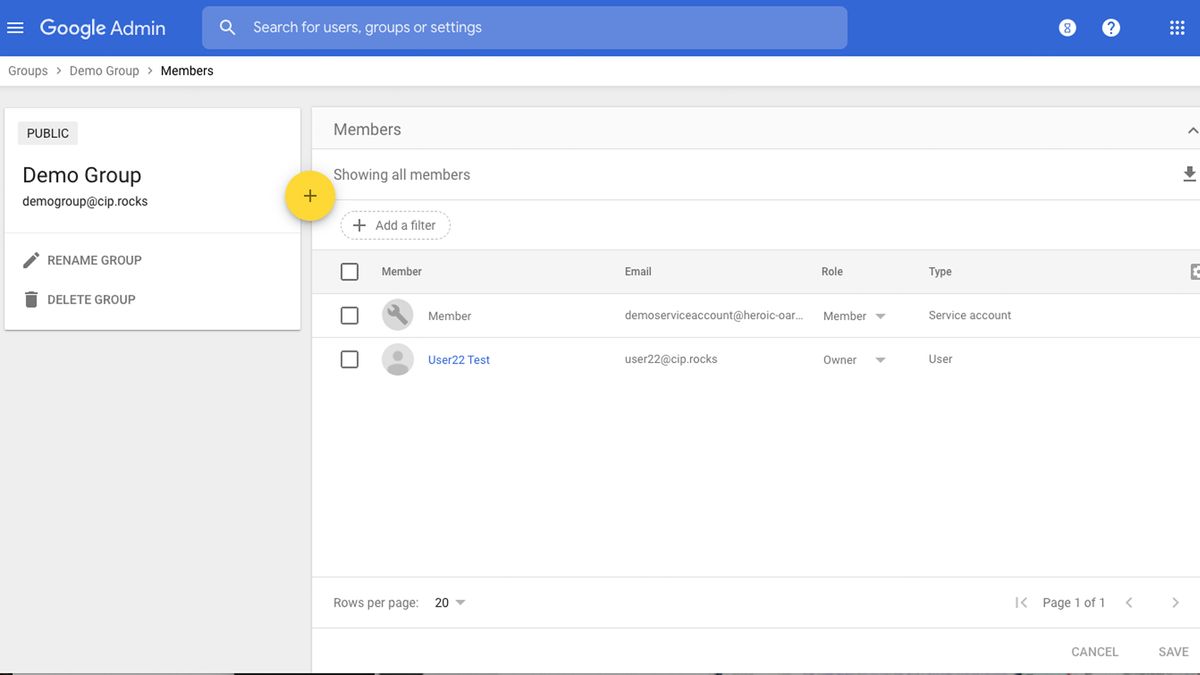
Task: Click the search magnifier icon
Action: click(x=227, y=27)
